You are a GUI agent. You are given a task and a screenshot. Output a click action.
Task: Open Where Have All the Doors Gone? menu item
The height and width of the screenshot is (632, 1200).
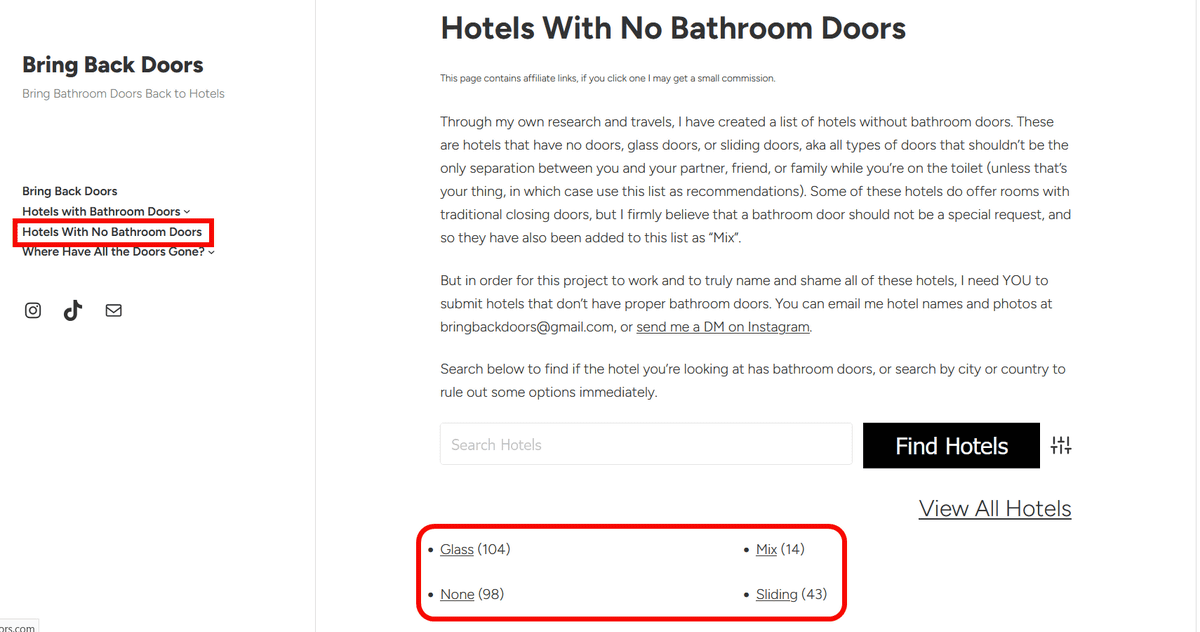(x=113, y=252)
